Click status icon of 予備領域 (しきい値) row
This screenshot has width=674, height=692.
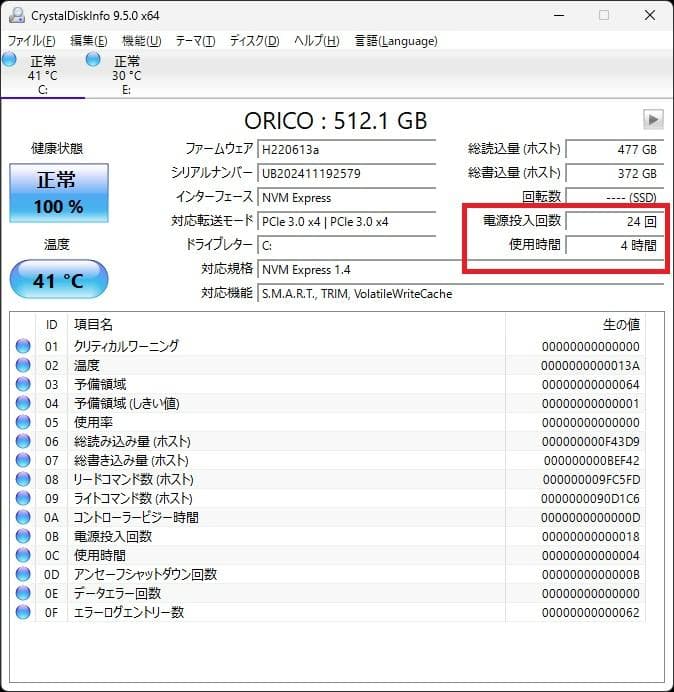tap(23, 403)
